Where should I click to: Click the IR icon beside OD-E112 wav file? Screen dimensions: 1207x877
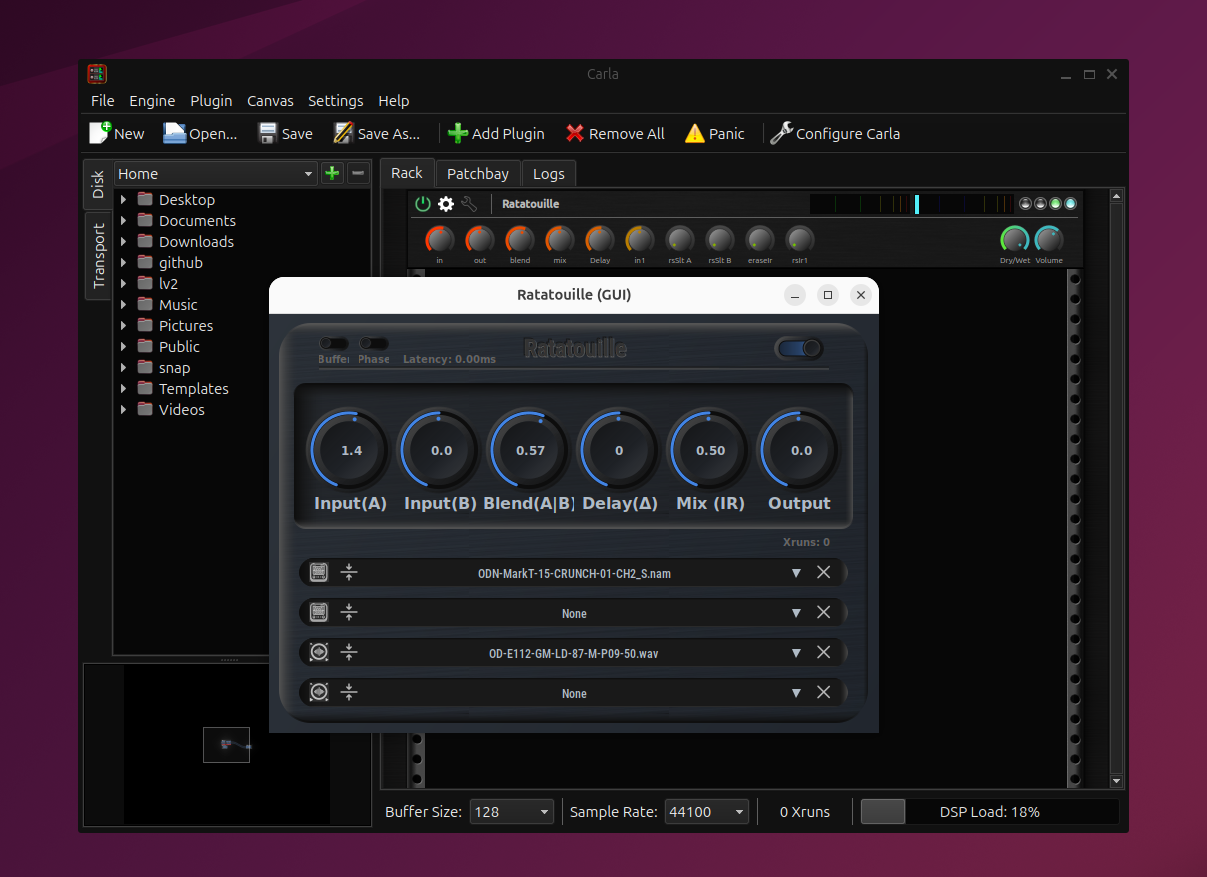coord(319,652)
